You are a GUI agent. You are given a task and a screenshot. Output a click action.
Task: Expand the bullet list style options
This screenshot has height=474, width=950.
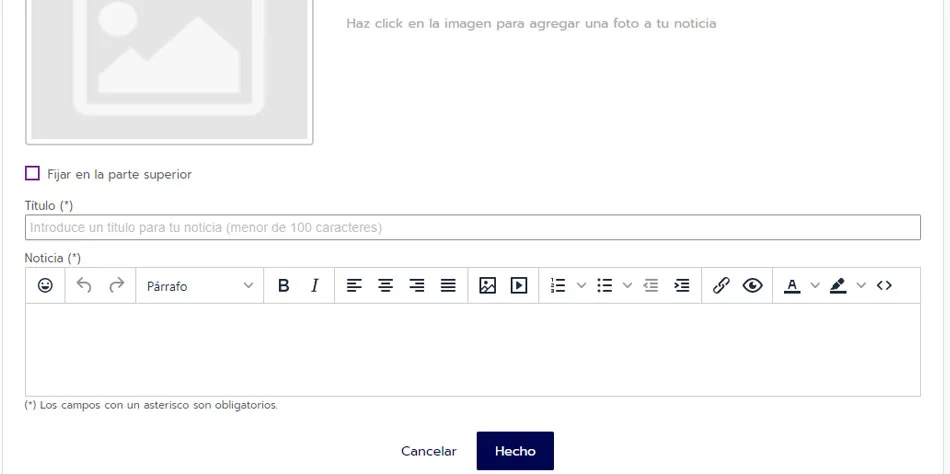coord(627,286)
